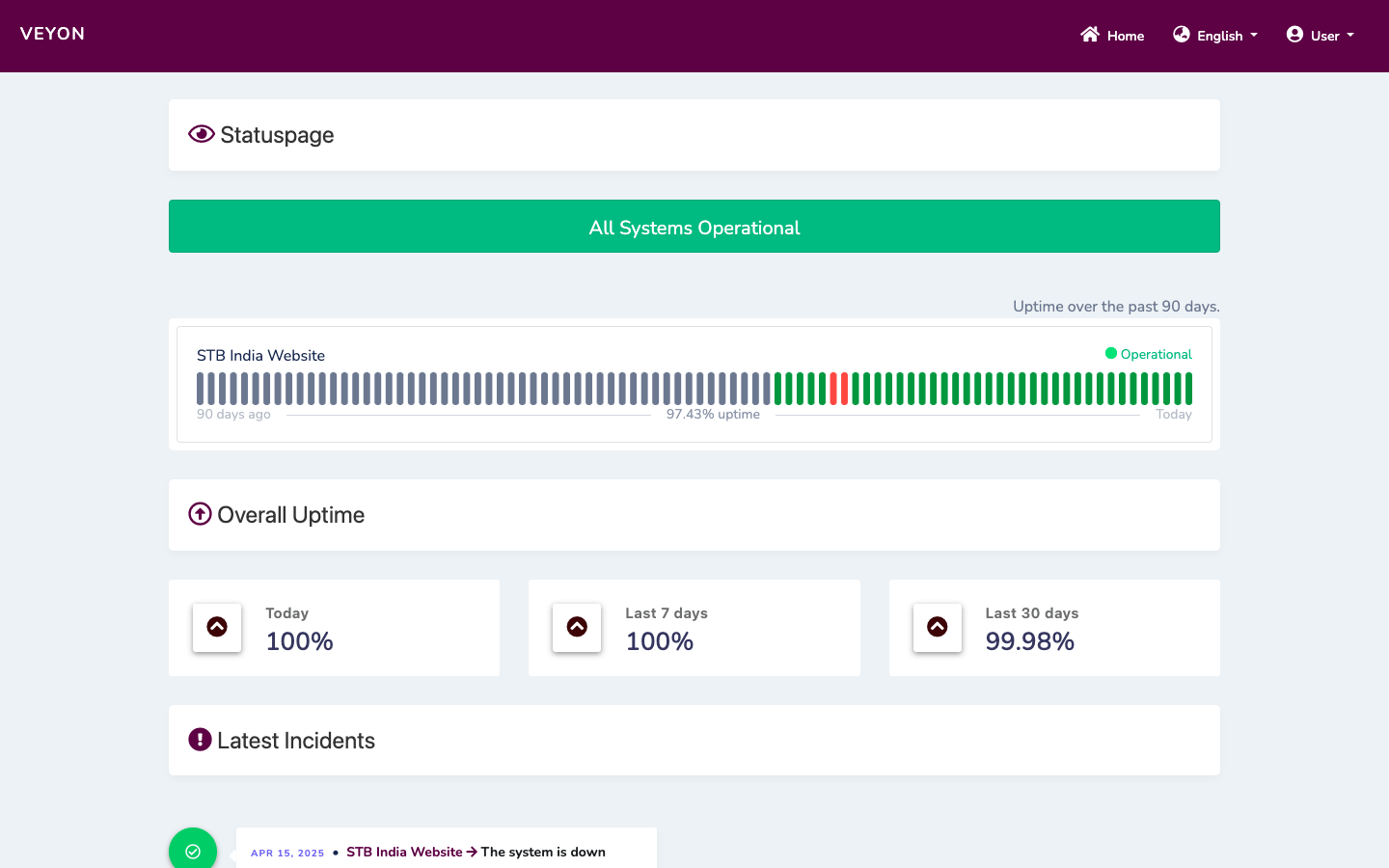Click the Overall Uptime arrow icon
The height and width of the screenshot is (868, 1389).
pyautogui.click(x=200, y=514)
